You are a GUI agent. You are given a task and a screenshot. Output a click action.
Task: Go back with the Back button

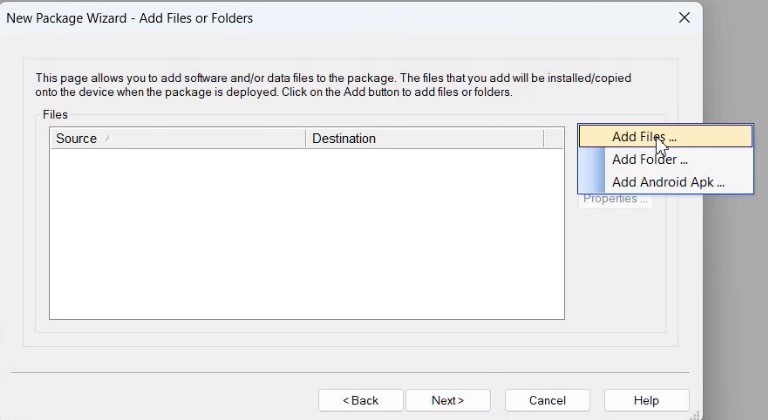361,400
